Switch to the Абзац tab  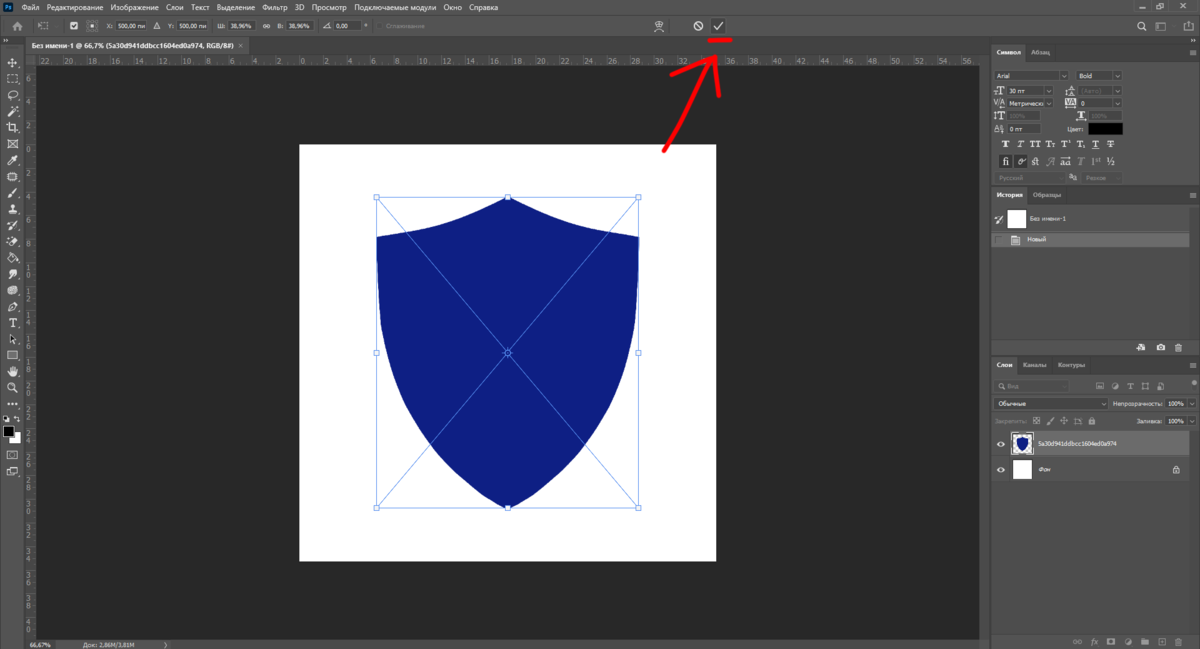(1041, 52)
